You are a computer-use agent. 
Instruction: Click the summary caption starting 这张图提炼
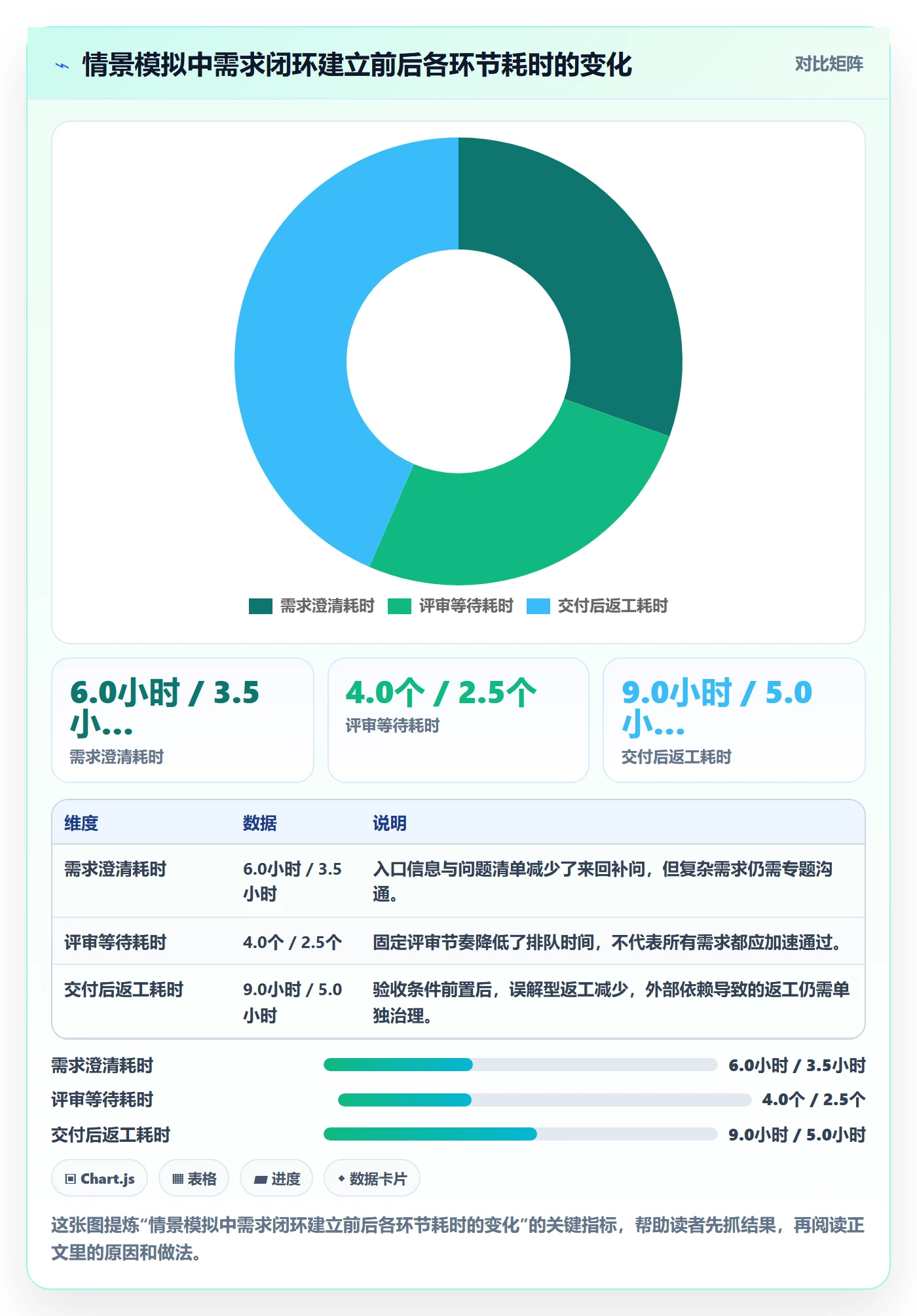point(458,1238)
